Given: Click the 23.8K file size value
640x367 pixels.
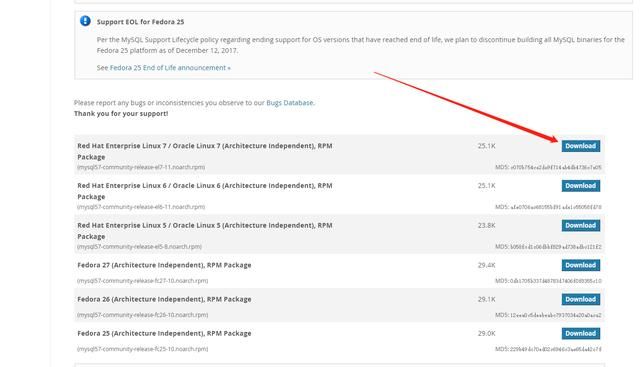Looking at the screenshot, I should (487, 225).
